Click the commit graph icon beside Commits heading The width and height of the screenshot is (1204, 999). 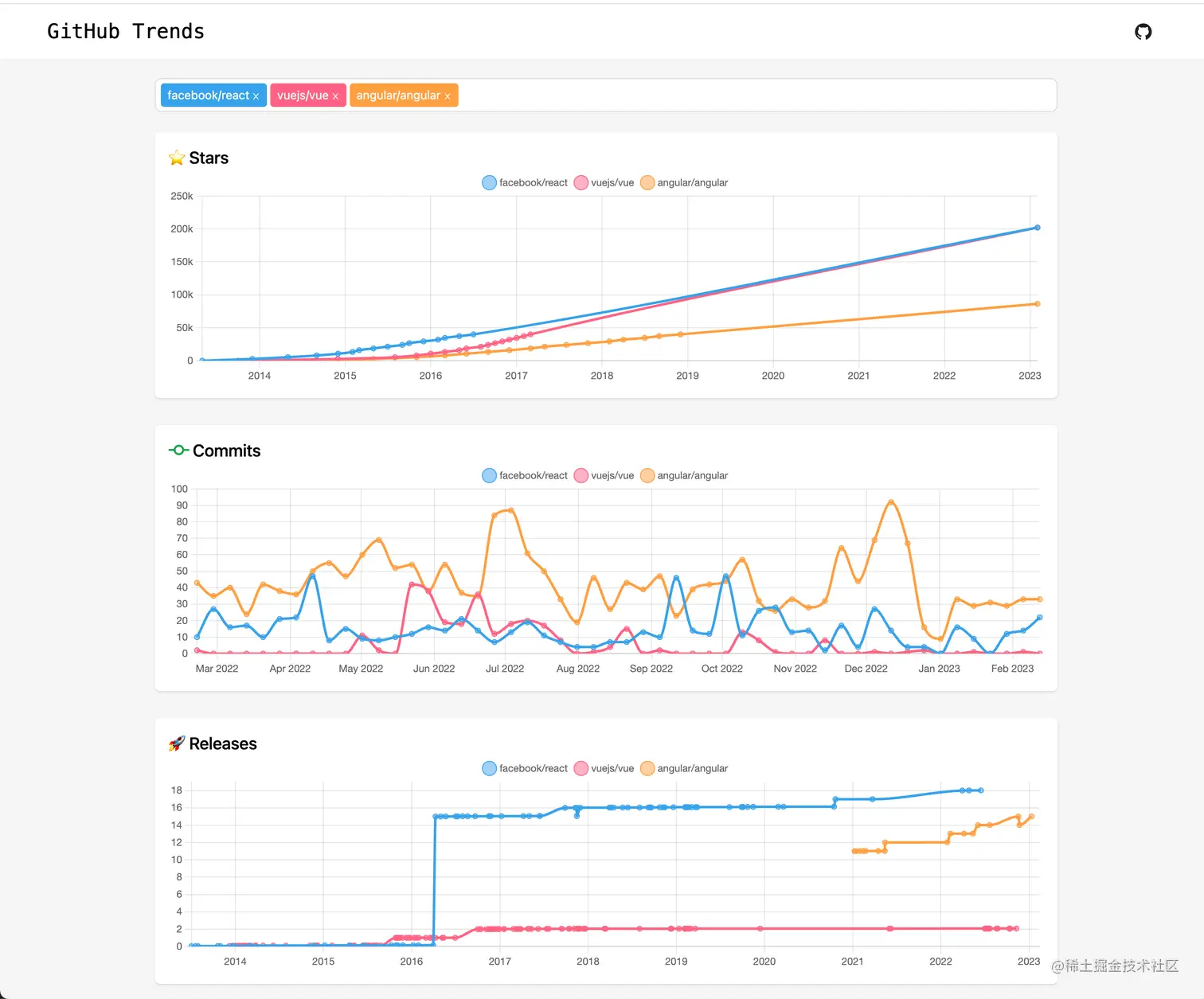coord(178,450)
